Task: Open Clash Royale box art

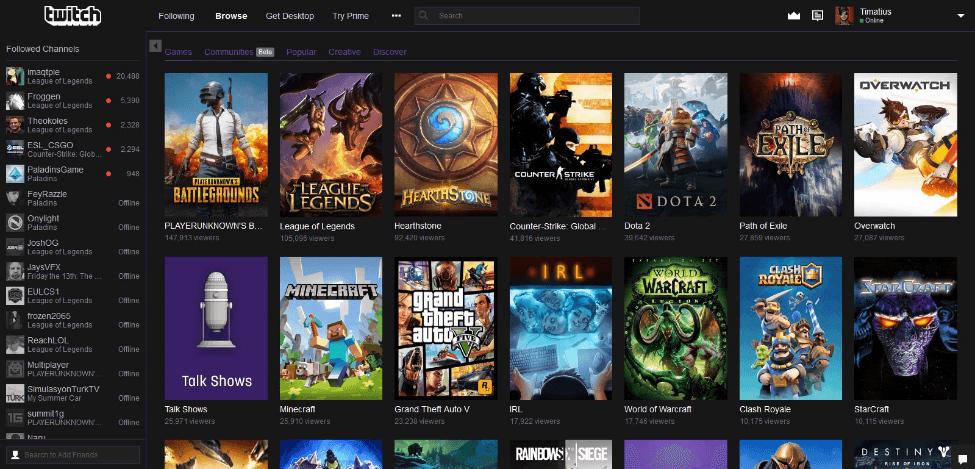Action: 790,328
